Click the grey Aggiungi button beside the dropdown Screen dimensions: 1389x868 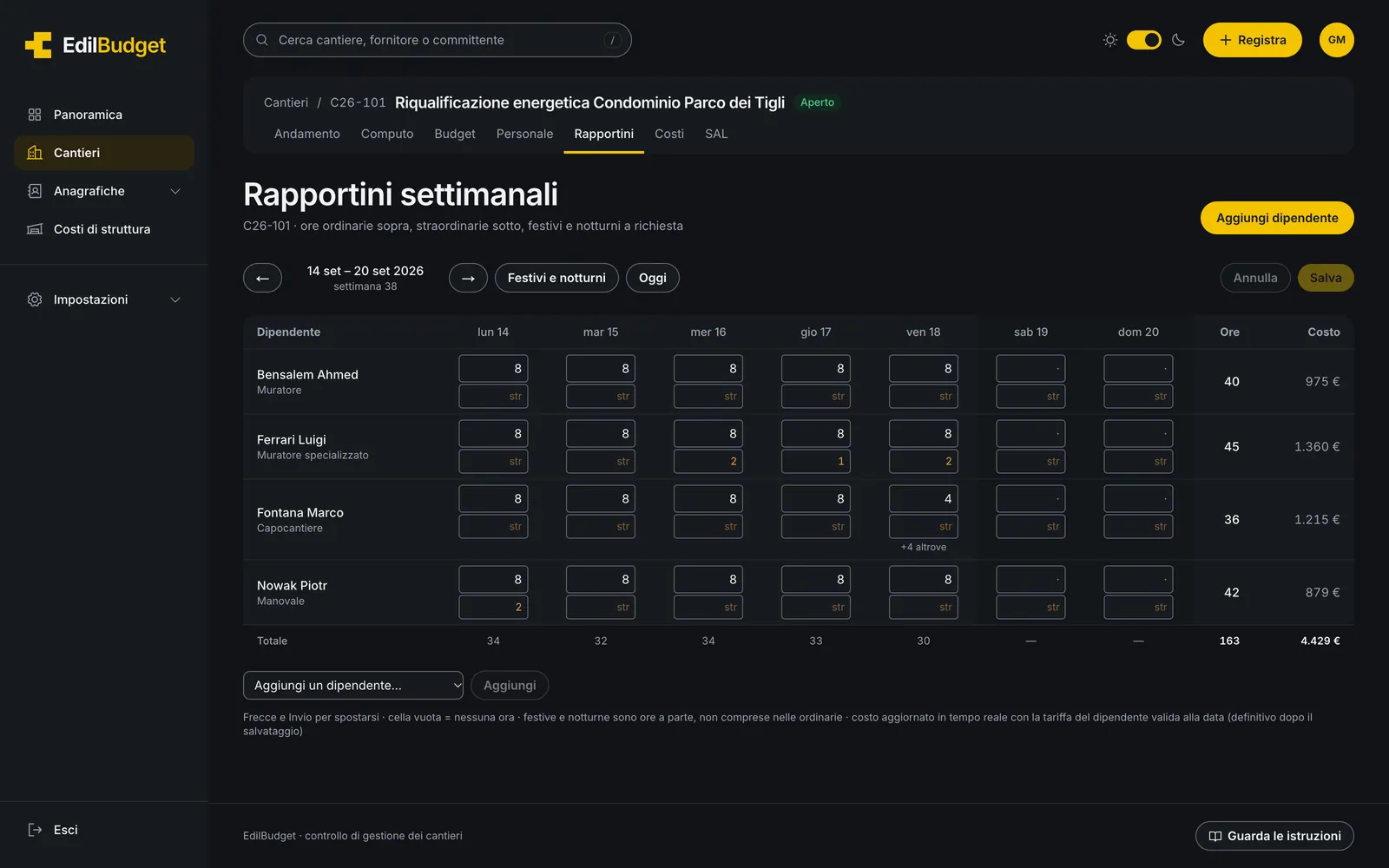pos(510,685)
